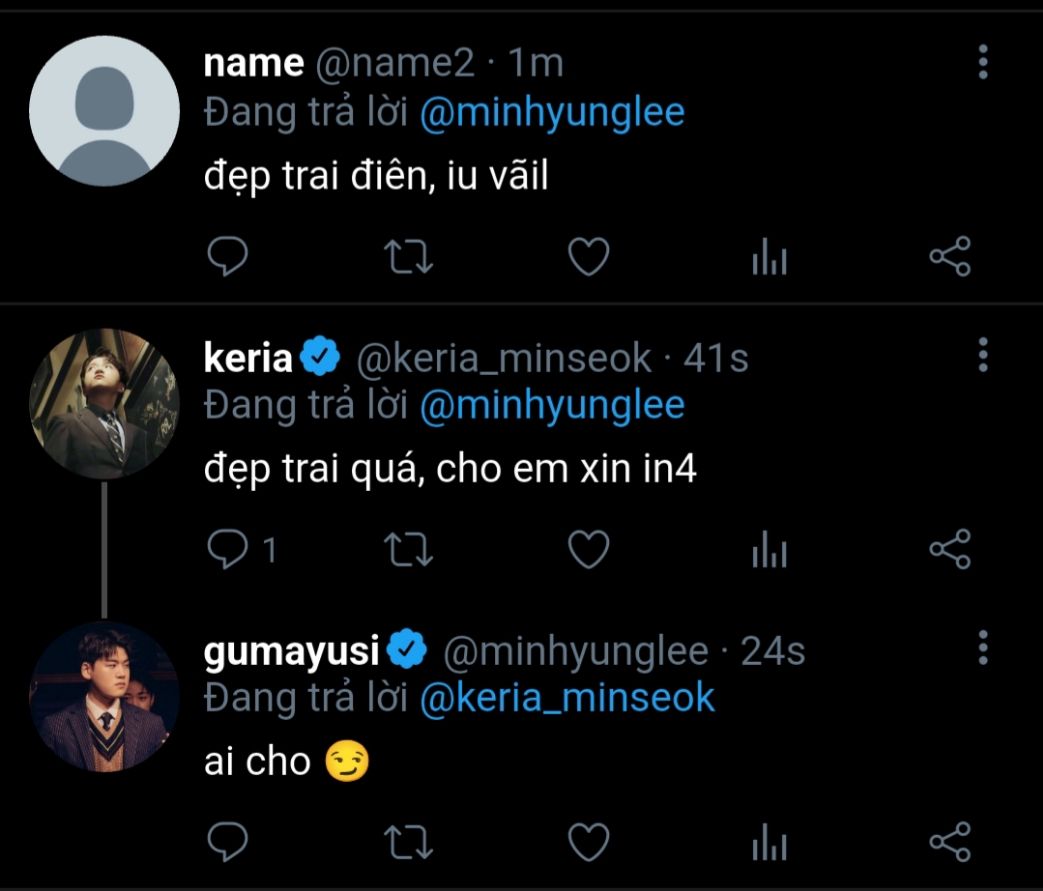Share gumayusi's tweet
This screenshot has width=1043, height=891.
click(x=950, y=841)
